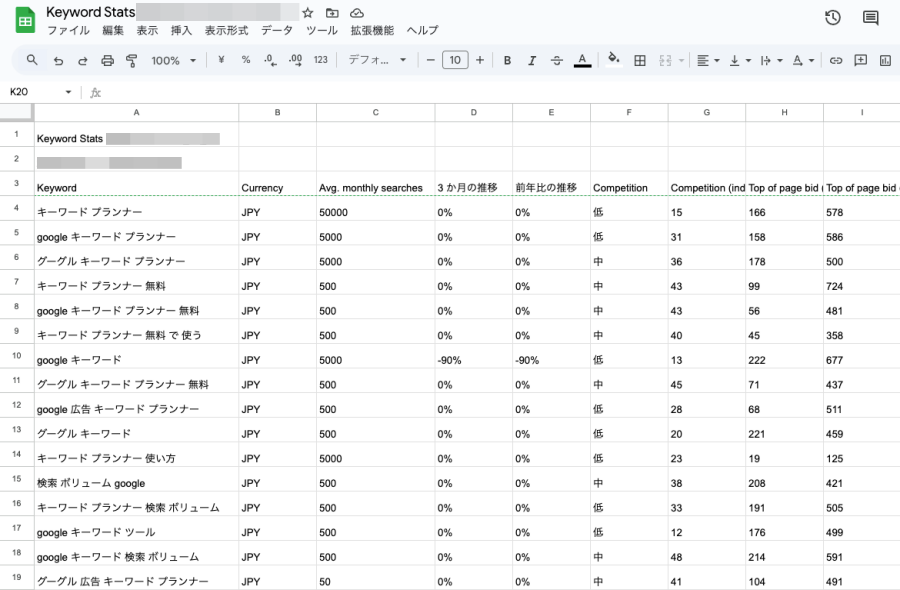Image resolution: width=900 pixels, height=590 pixels.
Task: Open the text color picker
Action: (582, 60)
